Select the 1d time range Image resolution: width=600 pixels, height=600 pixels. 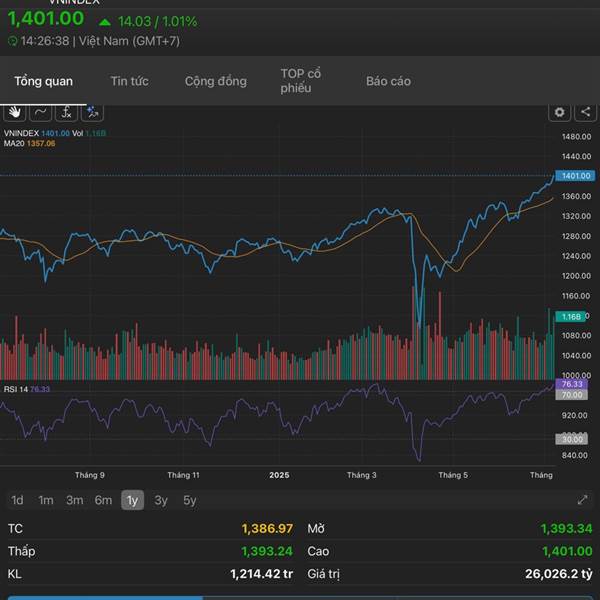click(x=17, y=500)
